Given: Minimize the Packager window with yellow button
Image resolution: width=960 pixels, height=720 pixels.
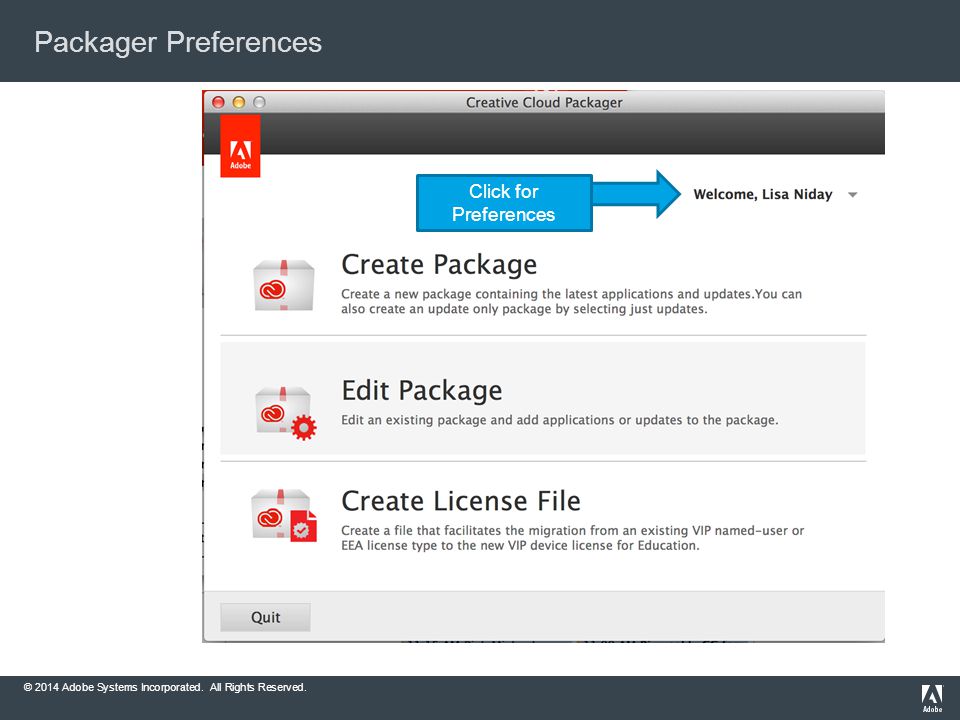Looking at the screenshot, I should pyautogui.click(x=239, y=102).
